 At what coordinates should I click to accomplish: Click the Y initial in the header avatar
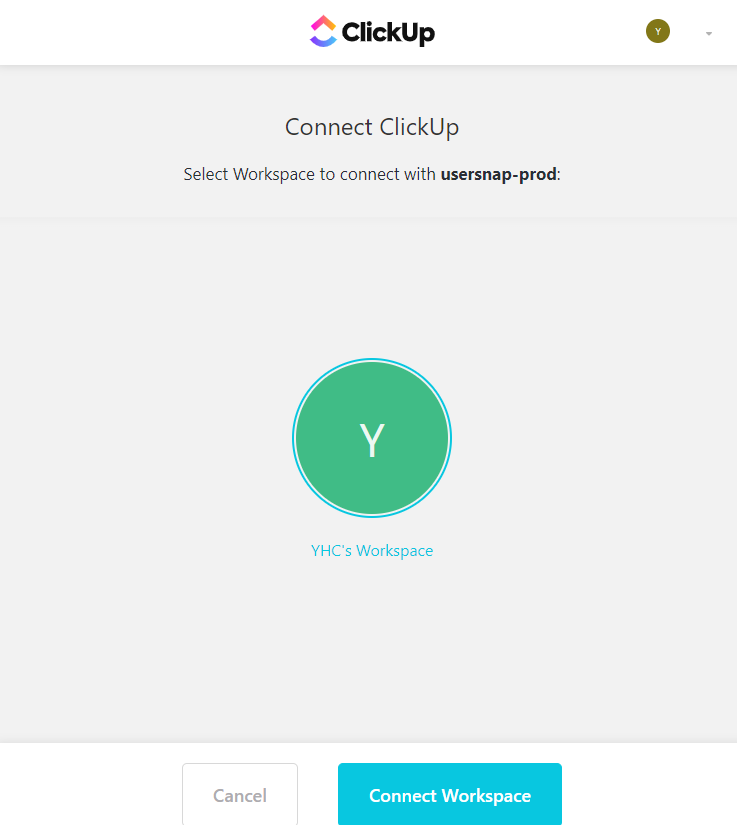coord(658,32)
